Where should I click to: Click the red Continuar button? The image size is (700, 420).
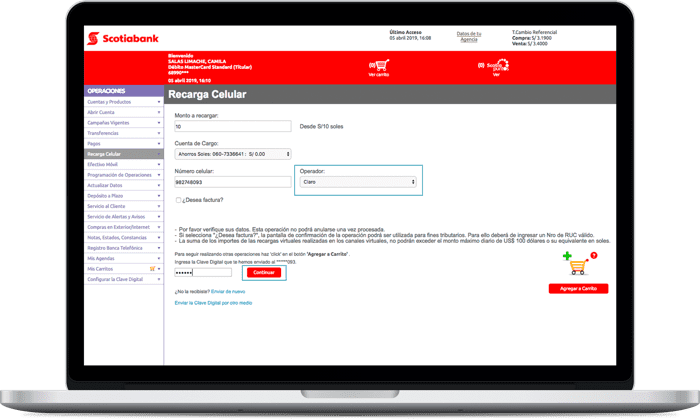264,272
